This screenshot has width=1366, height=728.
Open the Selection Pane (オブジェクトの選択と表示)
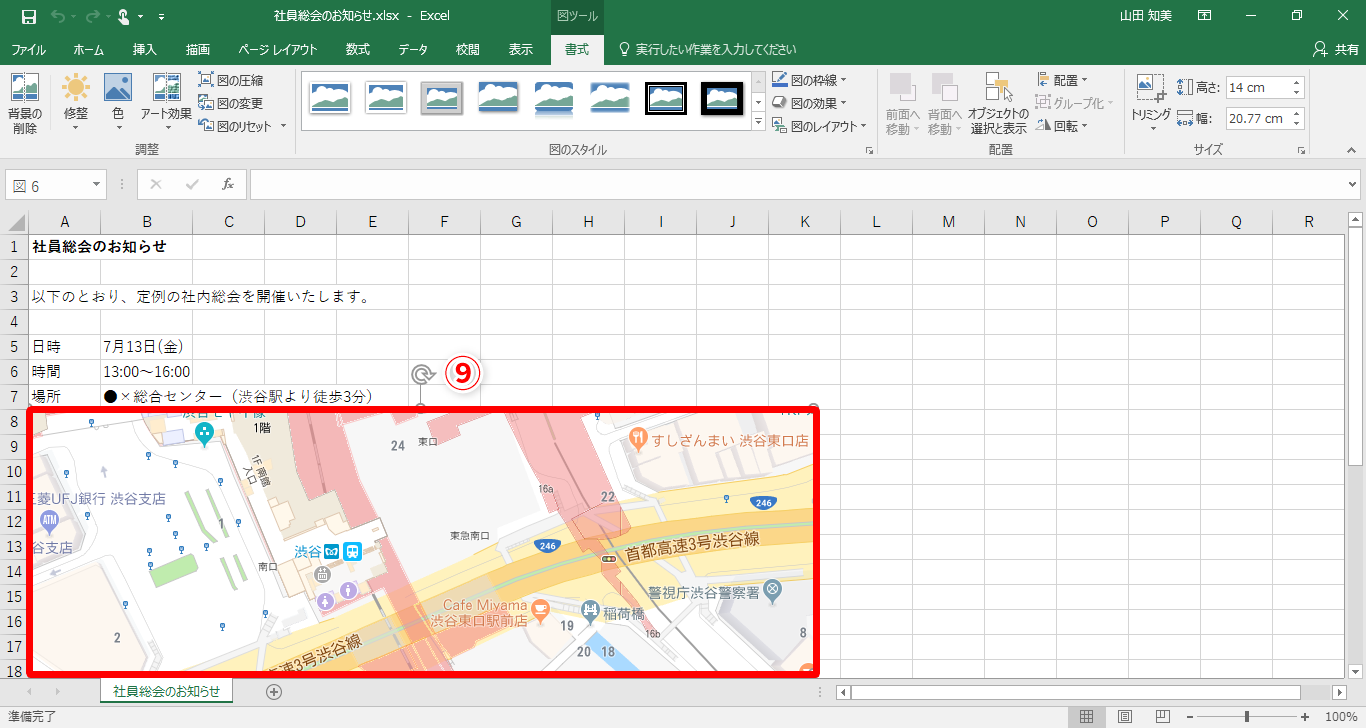(x=996, y=100)
